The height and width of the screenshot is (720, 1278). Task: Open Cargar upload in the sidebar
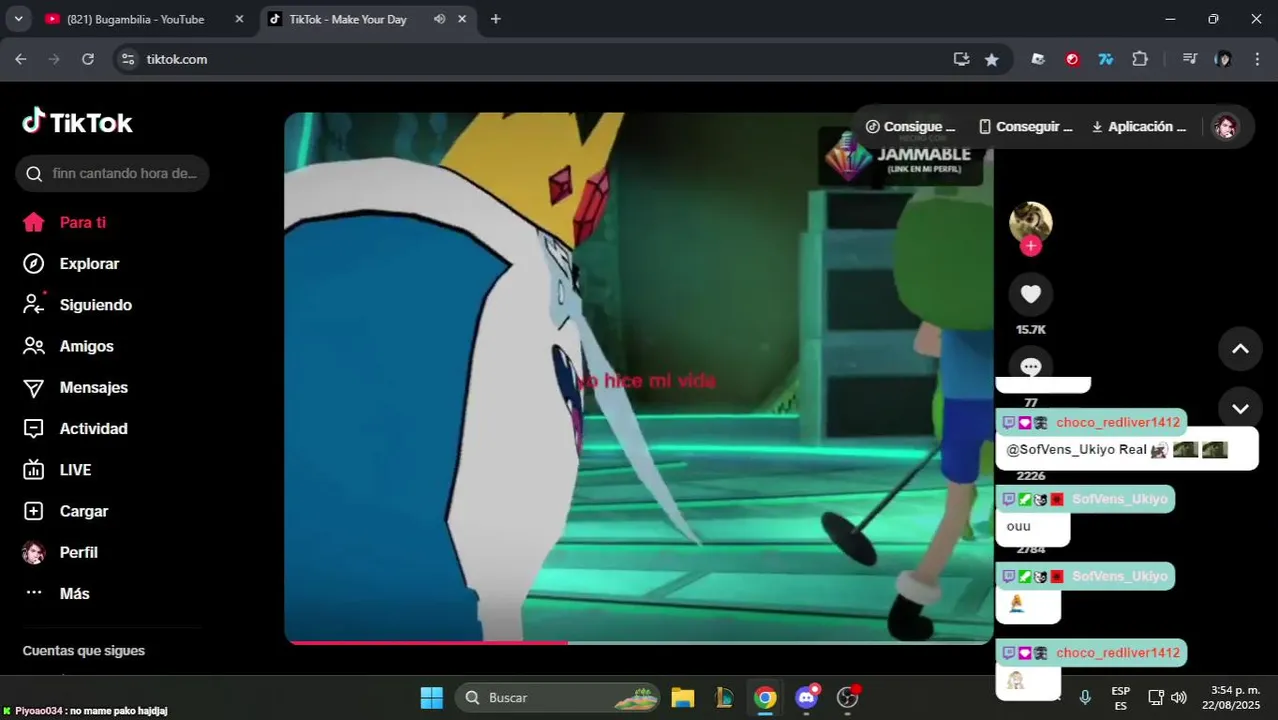tap(65, 511)
